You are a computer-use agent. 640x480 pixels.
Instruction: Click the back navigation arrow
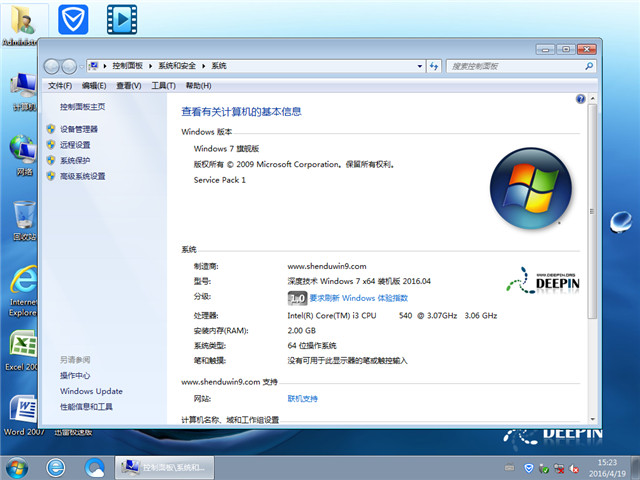[x=51, y=66]
